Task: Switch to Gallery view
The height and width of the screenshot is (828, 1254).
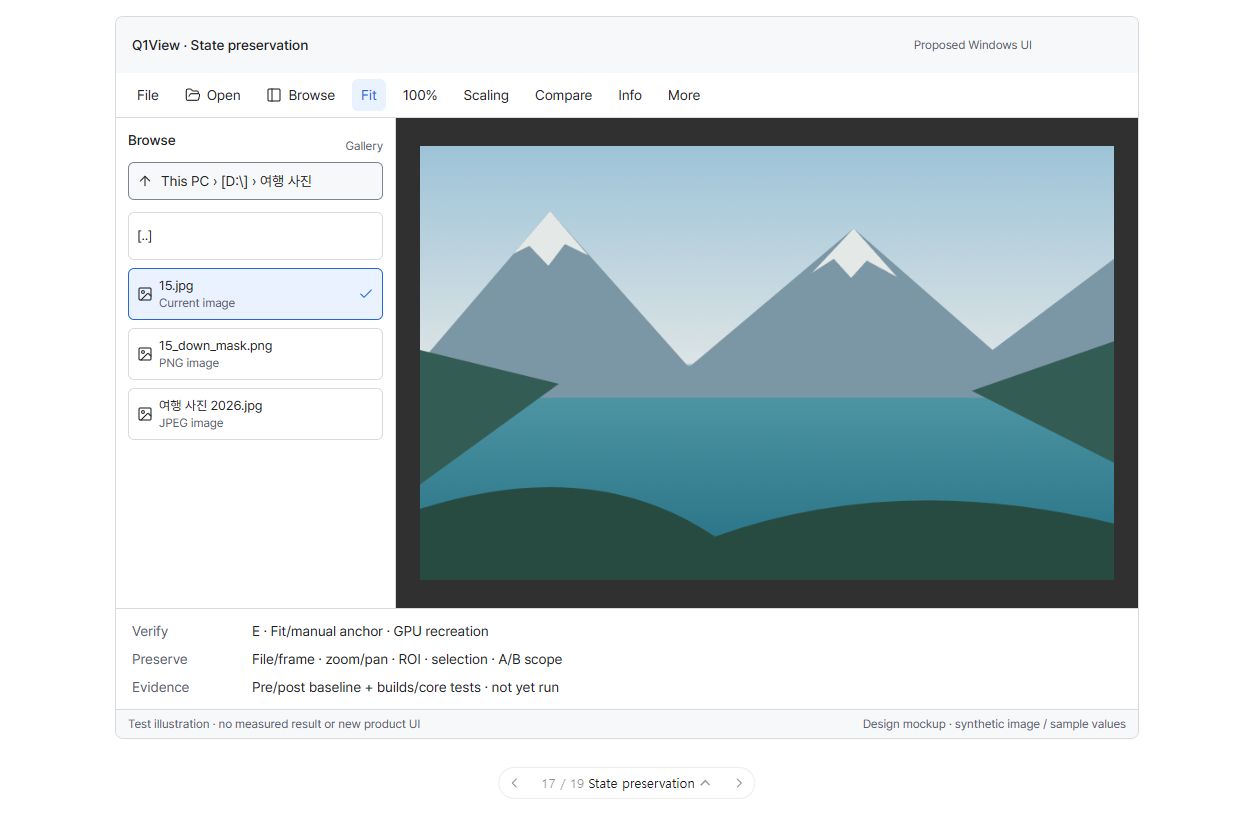Action: point(364,146)
